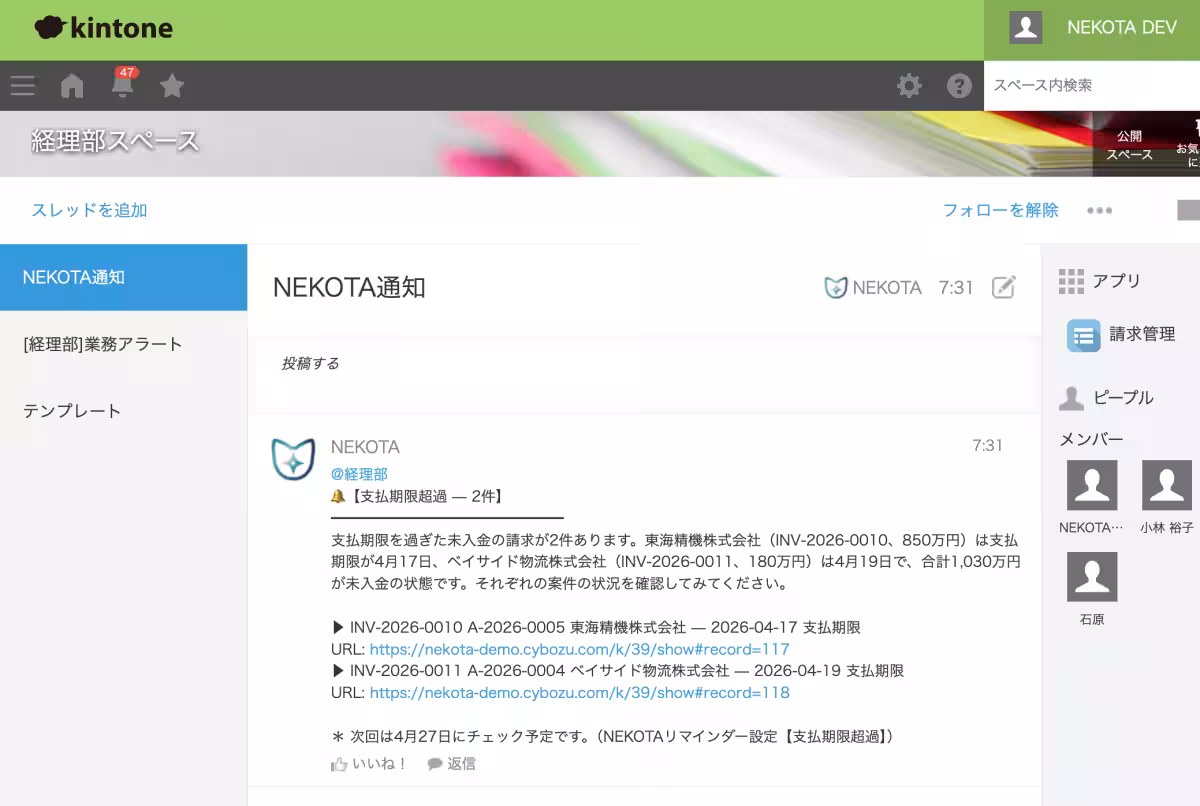Image resolution: width=1200 pixels, height=806 pixels.
Task: Select the [経理部]業務アラート thread
Action: pos(103,344)
